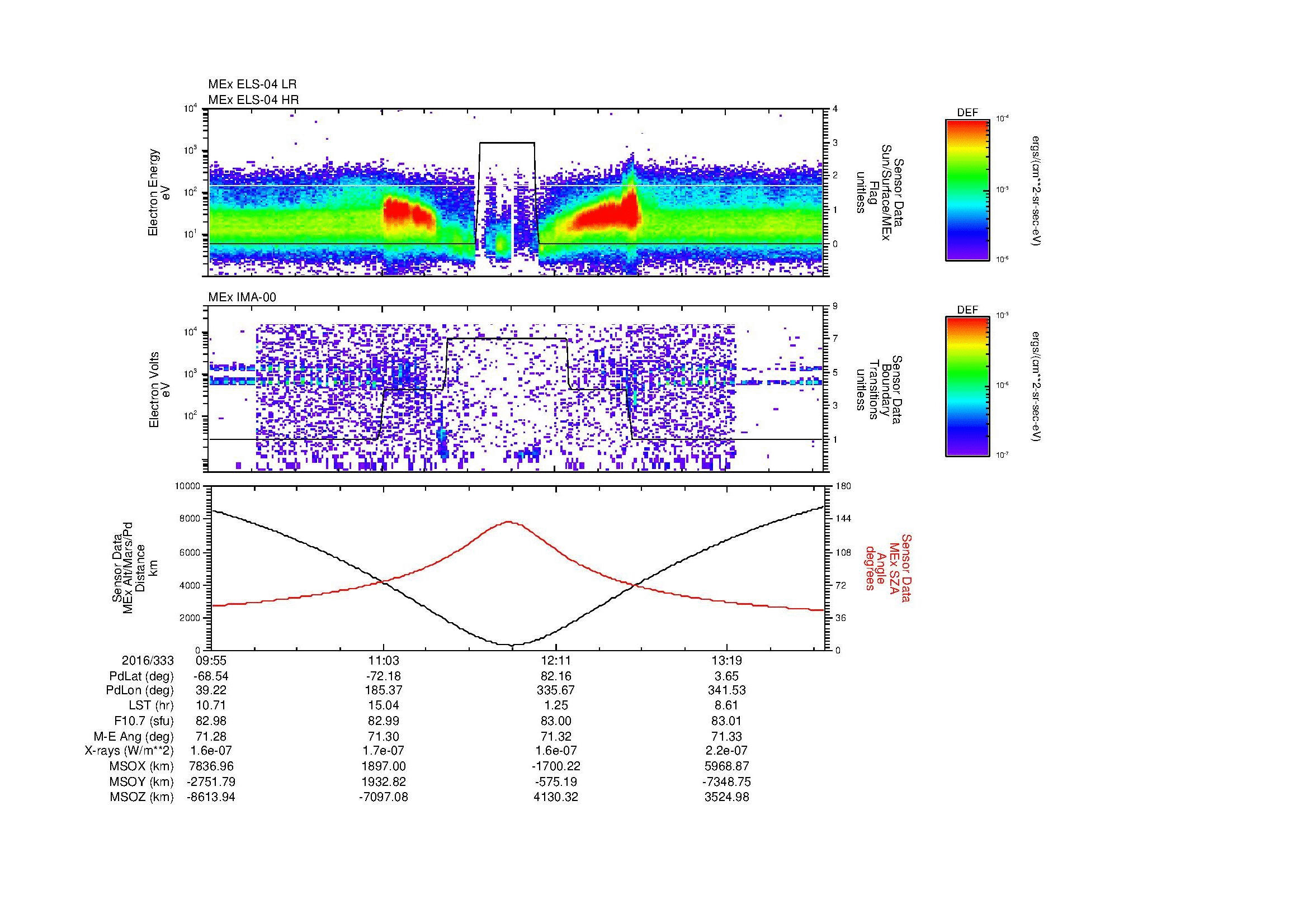Click the time tick label '12:11'
Screen dimensions: 1308x924
click(556, 661)
